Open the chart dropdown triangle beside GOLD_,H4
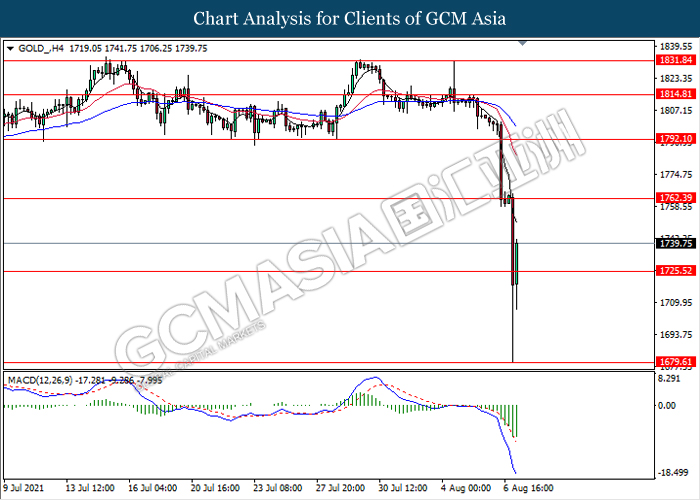 point(10,49)
